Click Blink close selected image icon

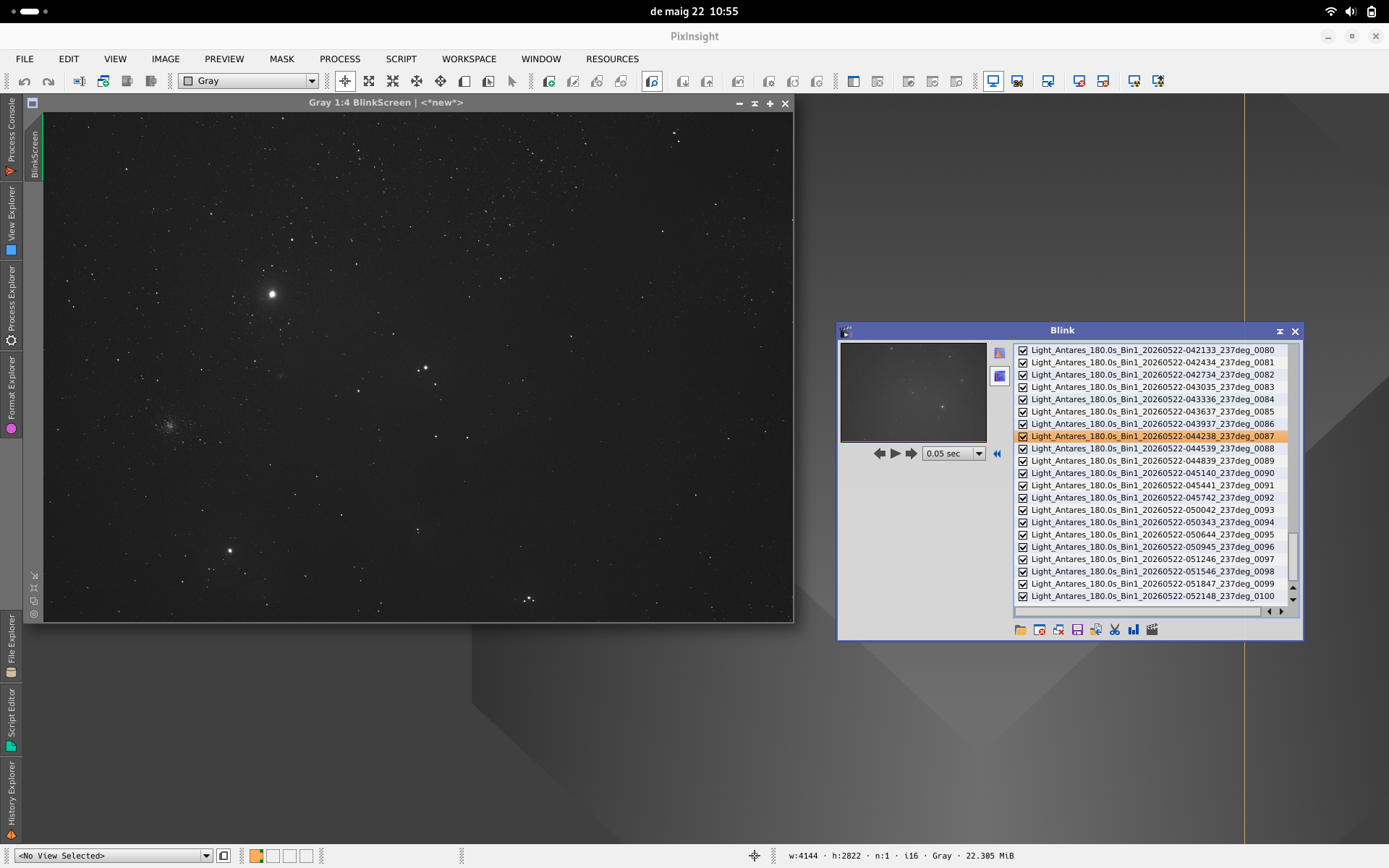pyautogui.click(x=1040, y=630)
